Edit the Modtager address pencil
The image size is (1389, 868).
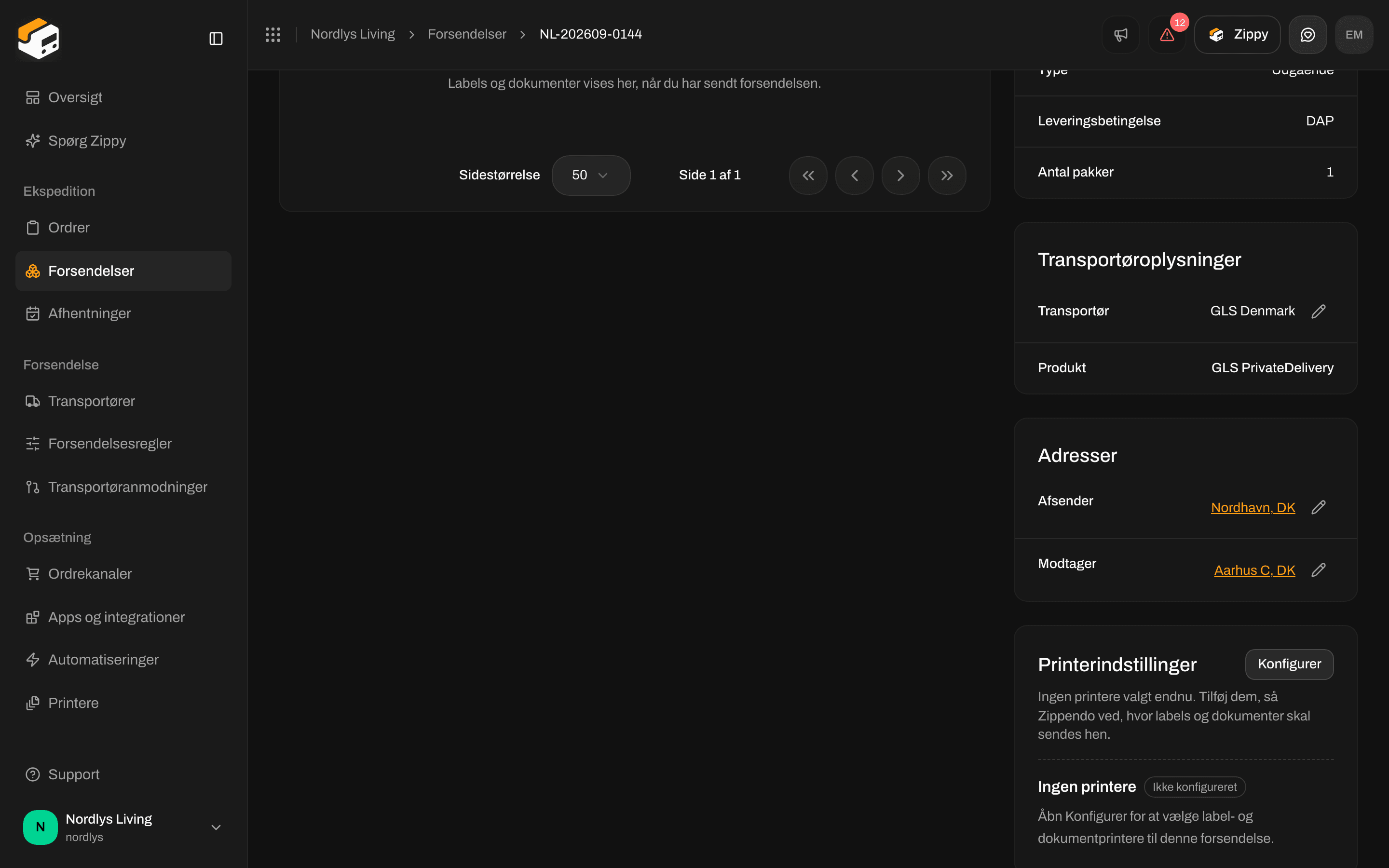click(x=1319, y=570)
